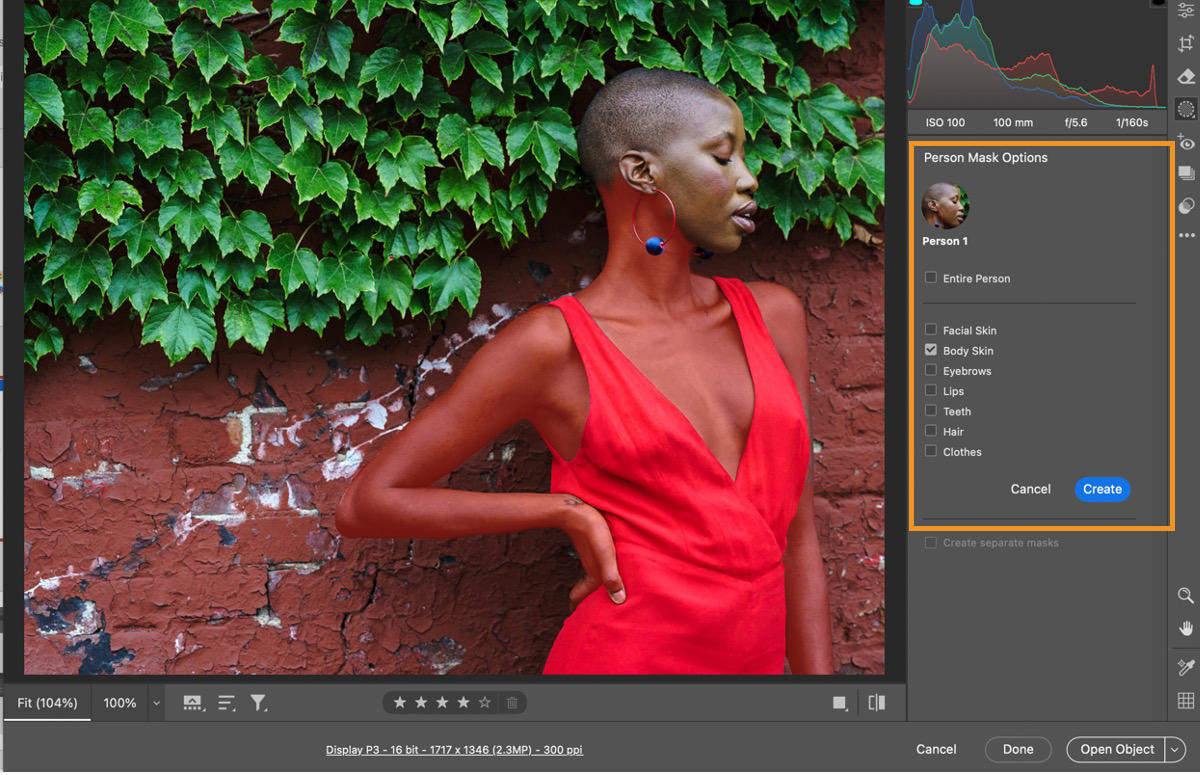
Task: Select the Zoom magnifier tool
Action: click(x=1186, y=596)
